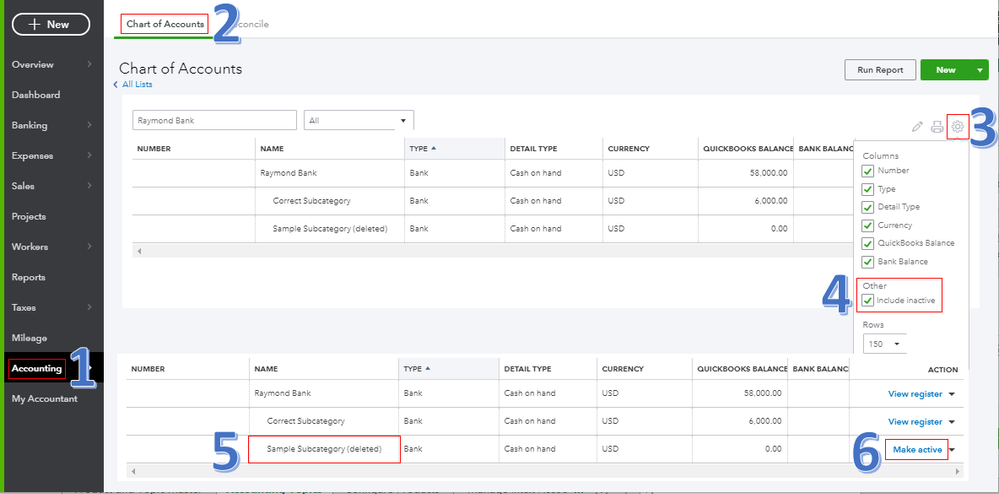Click the Run Report button

click(879, 70)
